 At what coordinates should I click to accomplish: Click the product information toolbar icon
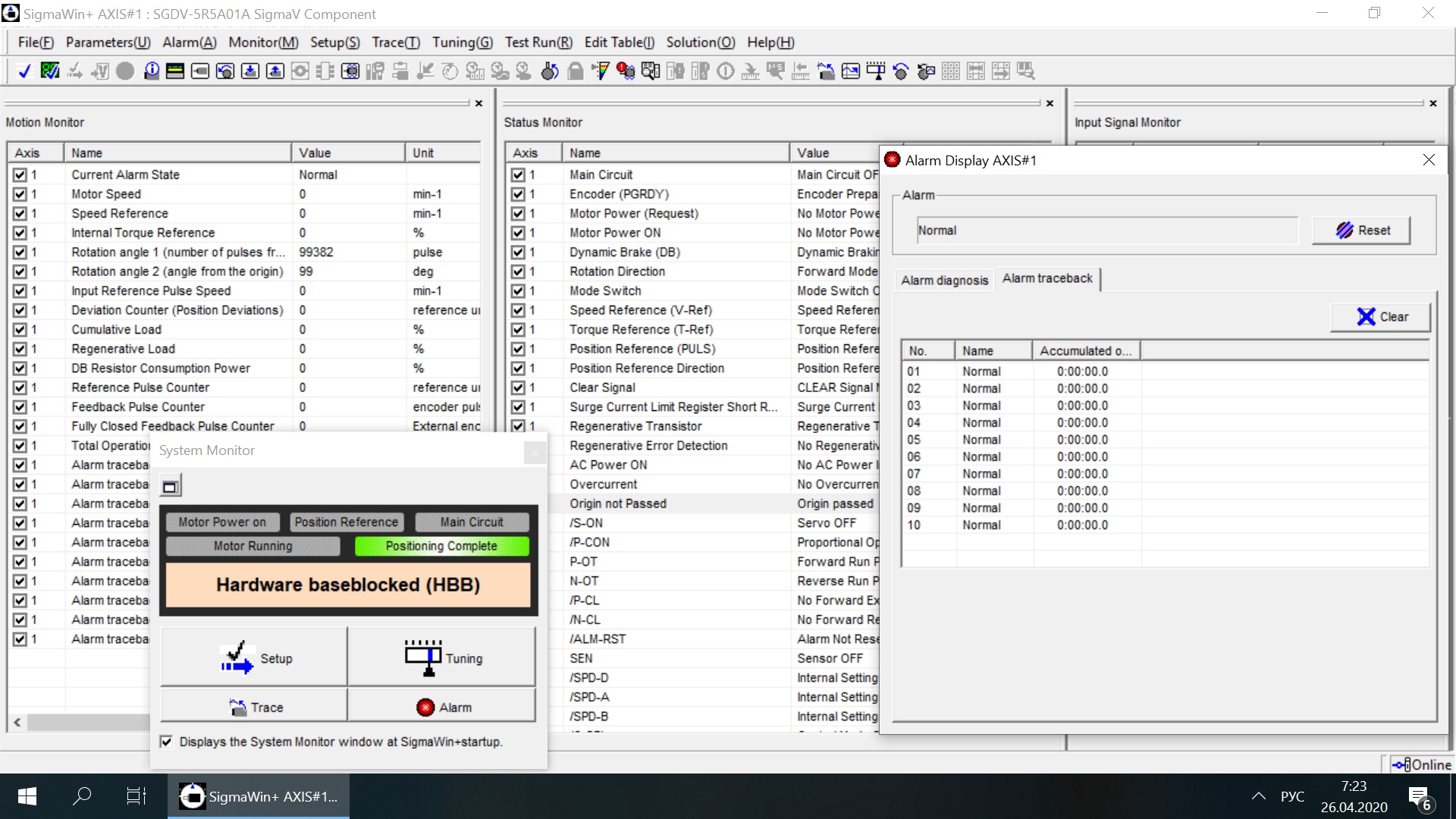pyautogui.click(x=151, y=71)
